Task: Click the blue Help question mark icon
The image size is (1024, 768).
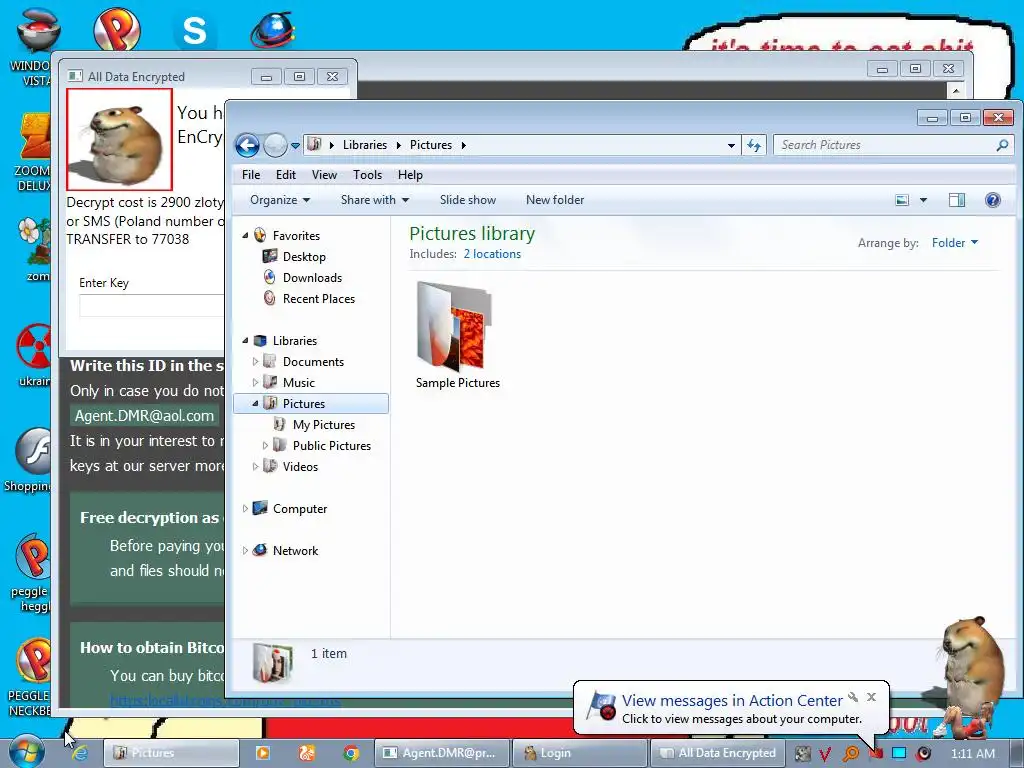Action: pos(993,200)
